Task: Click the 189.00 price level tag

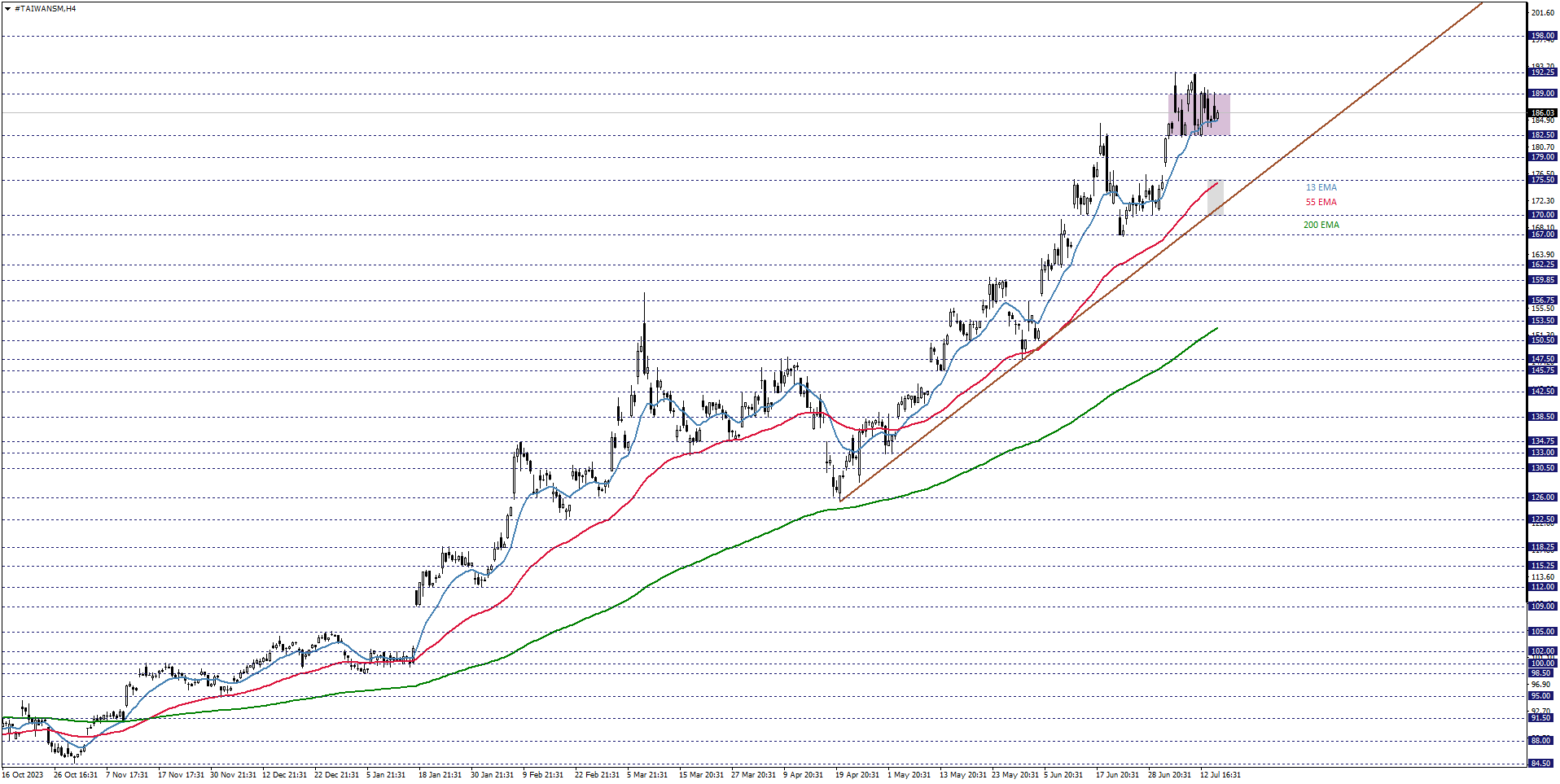Action: click(1543, 94)
